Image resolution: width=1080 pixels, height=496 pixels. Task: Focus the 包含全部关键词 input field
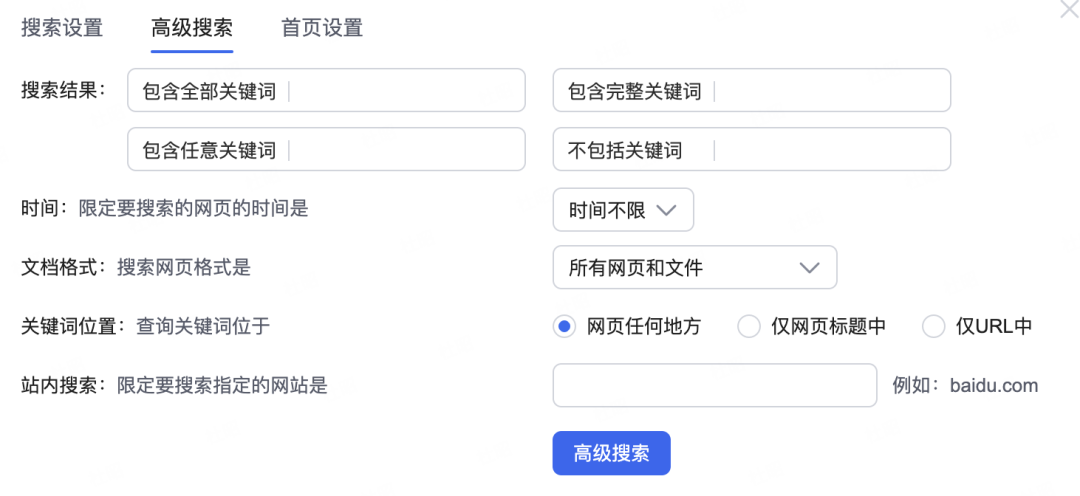point(326,90)
